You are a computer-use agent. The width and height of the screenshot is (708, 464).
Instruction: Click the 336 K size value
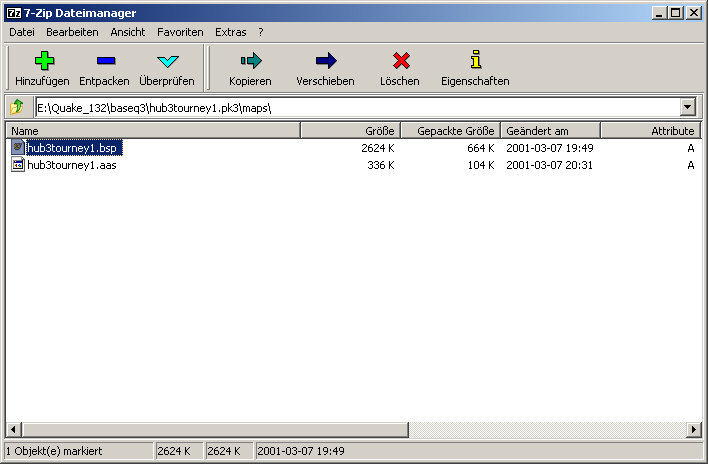pos(381,165)
